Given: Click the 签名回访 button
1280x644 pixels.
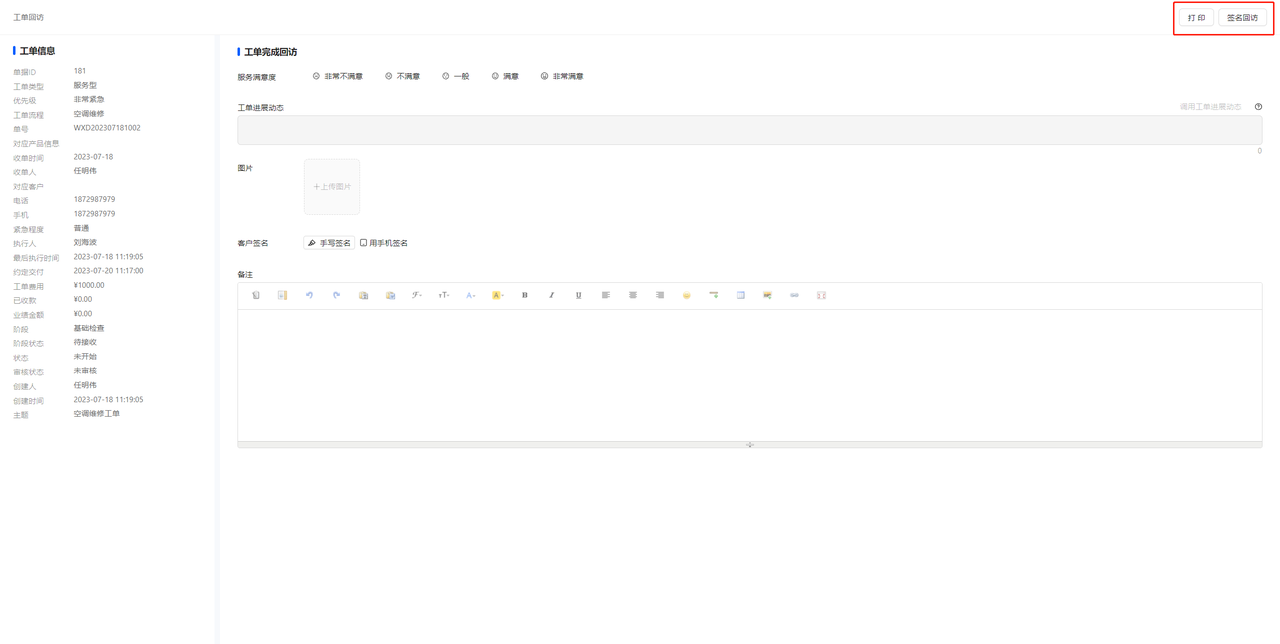Looking at the screenshot, I should tap(1243, 18).
